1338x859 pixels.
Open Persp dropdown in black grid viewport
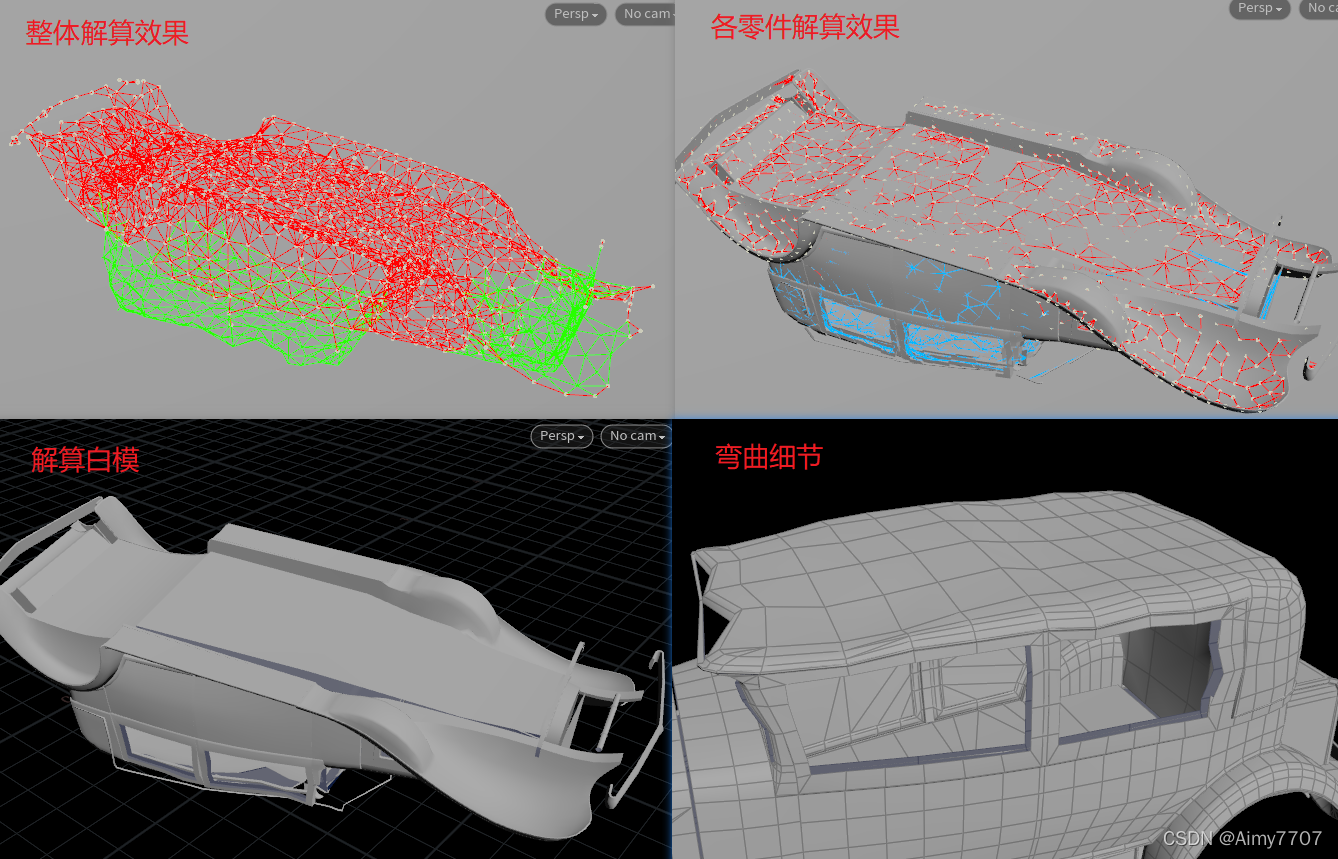(562, 436)
